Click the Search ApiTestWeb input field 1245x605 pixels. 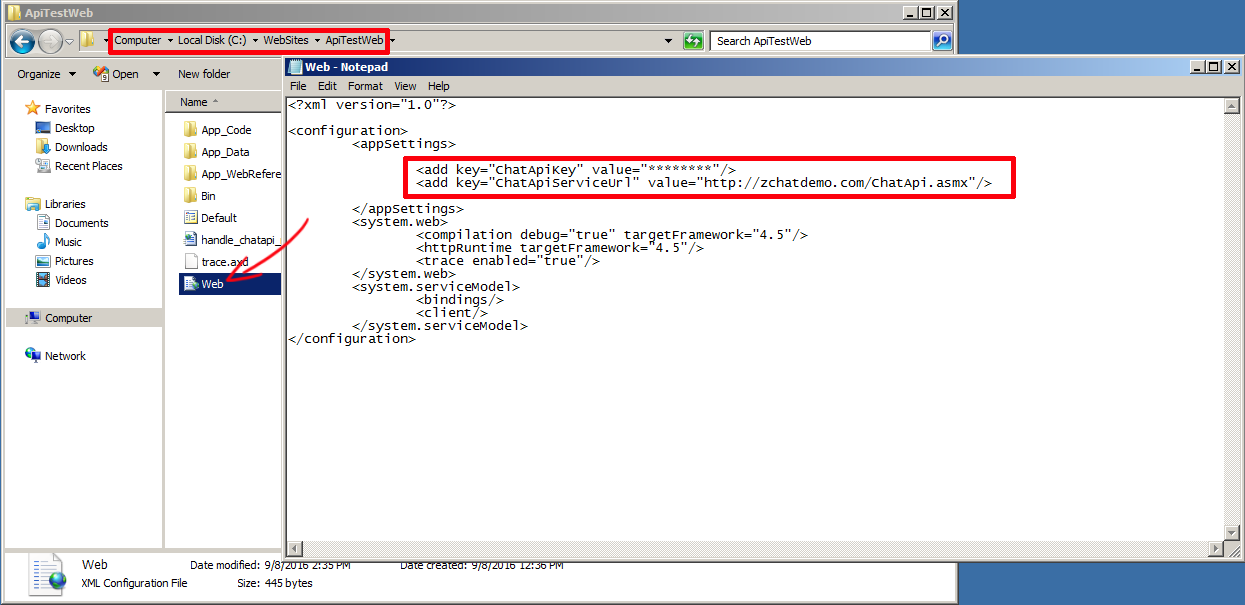pos(822,41)
